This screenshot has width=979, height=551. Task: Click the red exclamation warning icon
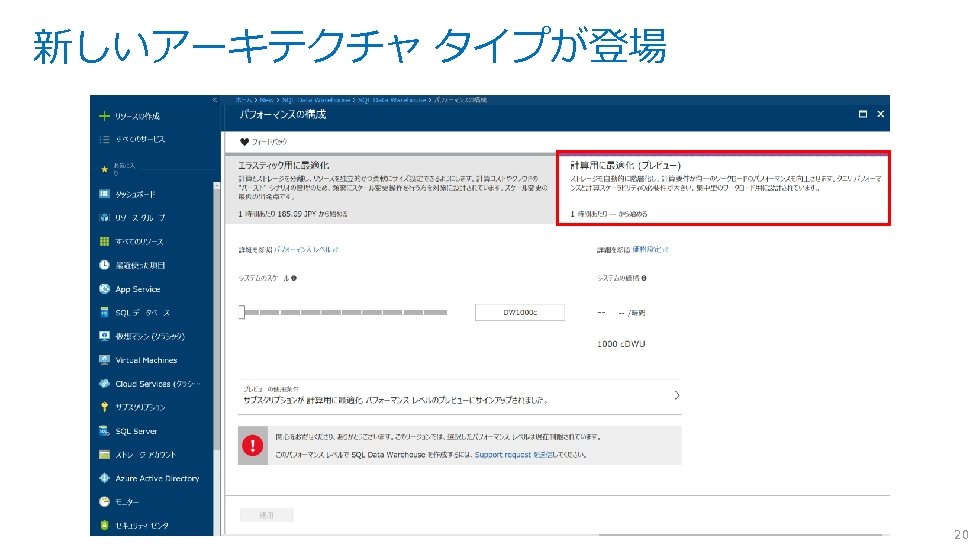252,446
